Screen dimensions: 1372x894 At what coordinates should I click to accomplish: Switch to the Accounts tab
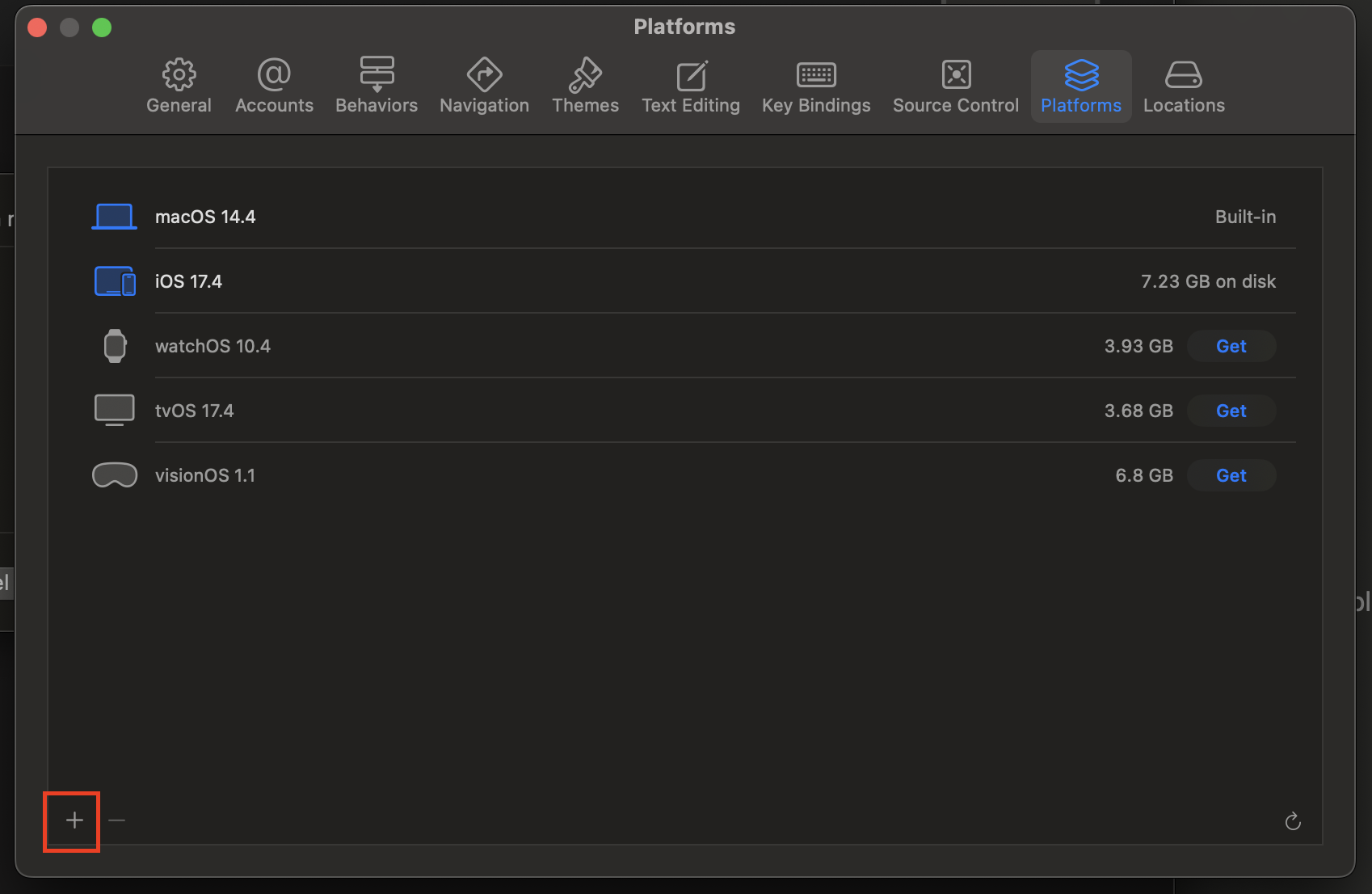point(274,86)
